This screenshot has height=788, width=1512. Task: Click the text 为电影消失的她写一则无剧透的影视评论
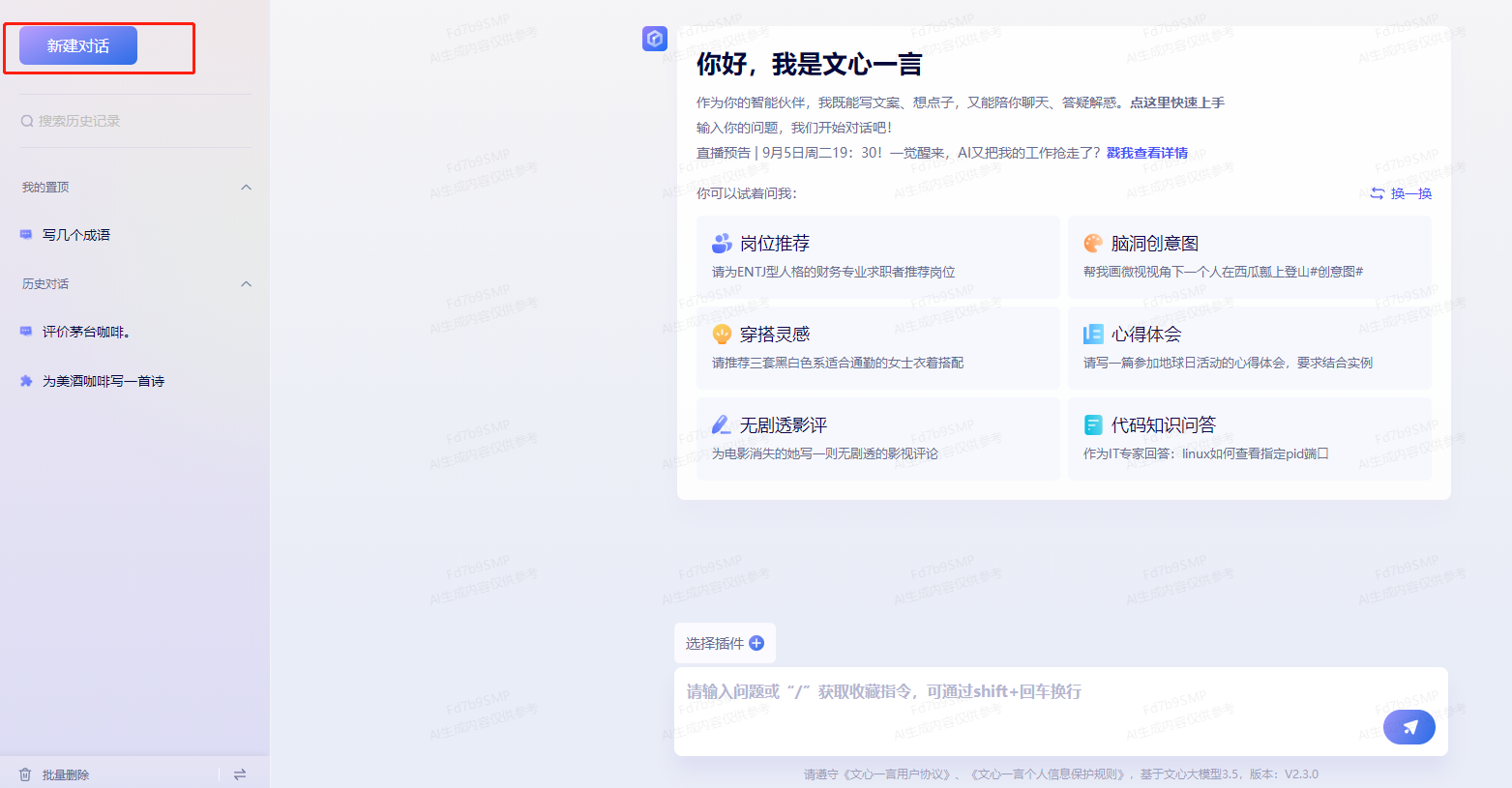[x=825, y=453]
